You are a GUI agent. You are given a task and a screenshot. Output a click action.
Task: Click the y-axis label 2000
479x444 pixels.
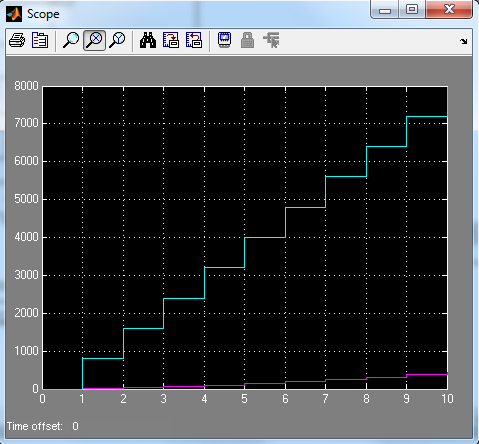click(x=26, y=313)
